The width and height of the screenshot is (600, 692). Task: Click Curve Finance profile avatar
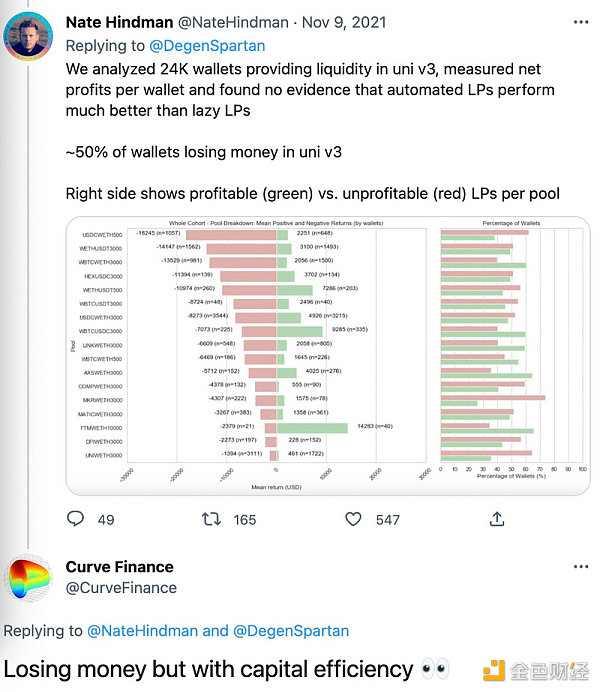point(30,581)
